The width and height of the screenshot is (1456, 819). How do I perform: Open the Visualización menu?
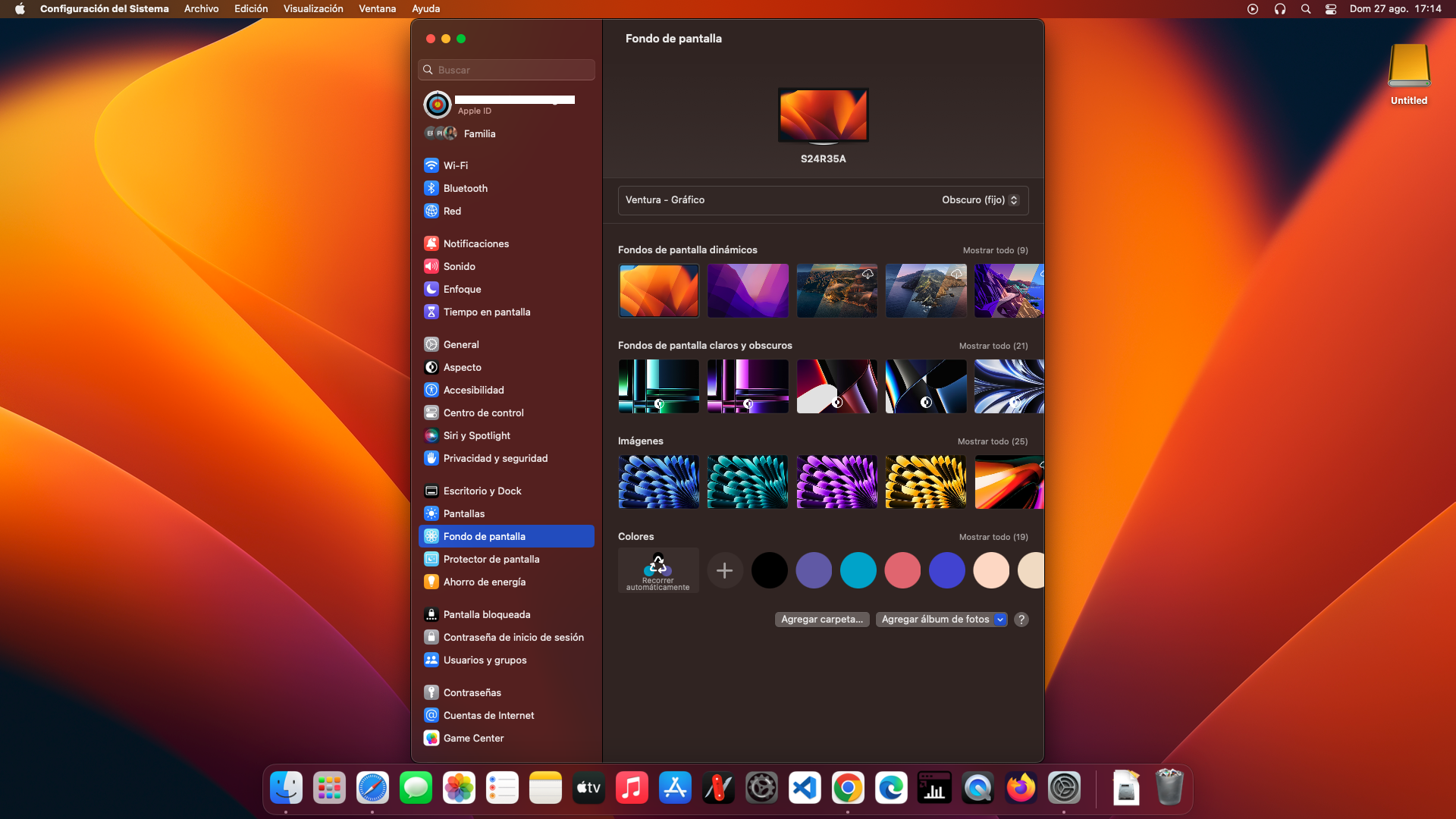pos(313,9)
